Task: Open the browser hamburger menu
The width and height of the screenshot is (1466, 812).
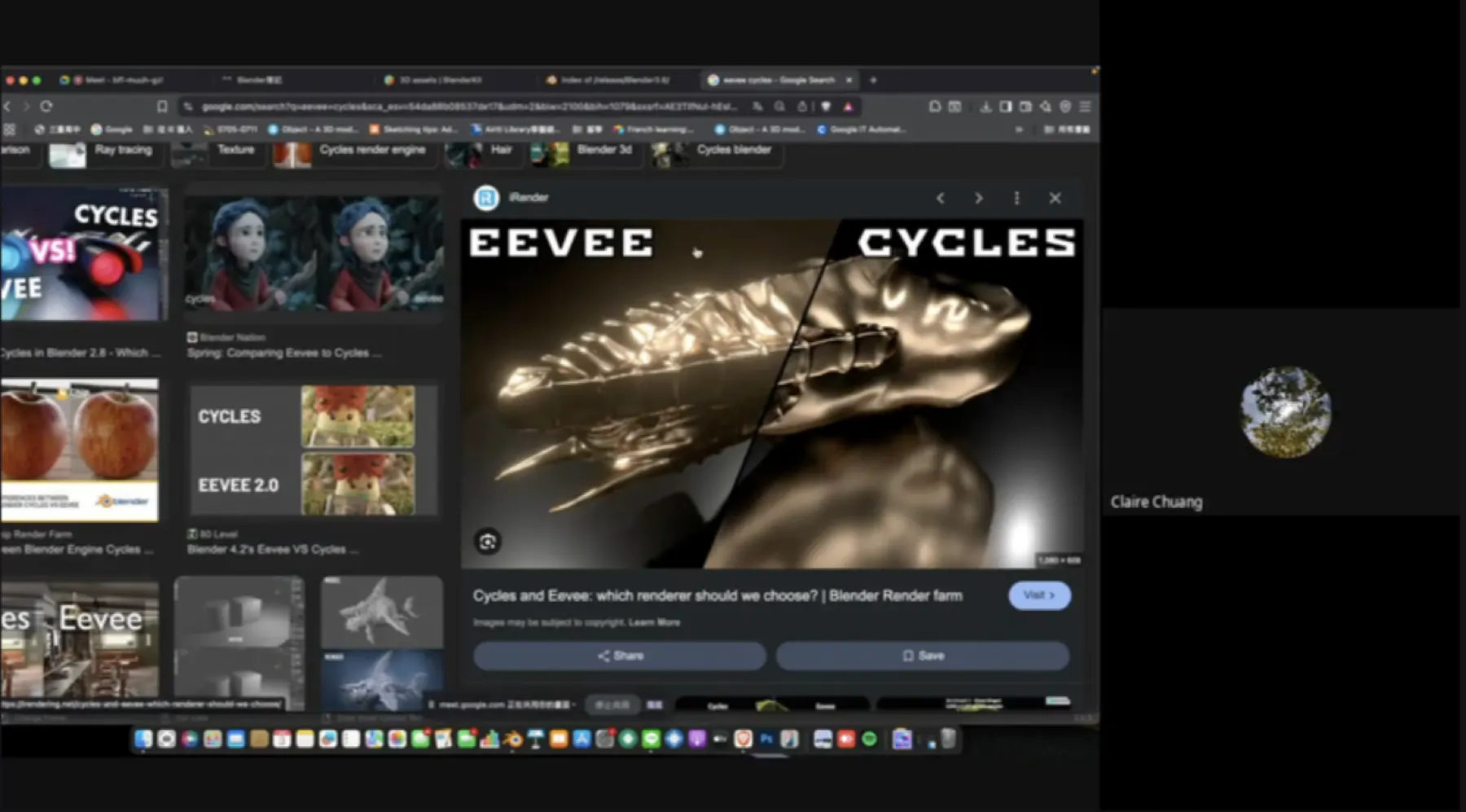Action: point(1085,107)
